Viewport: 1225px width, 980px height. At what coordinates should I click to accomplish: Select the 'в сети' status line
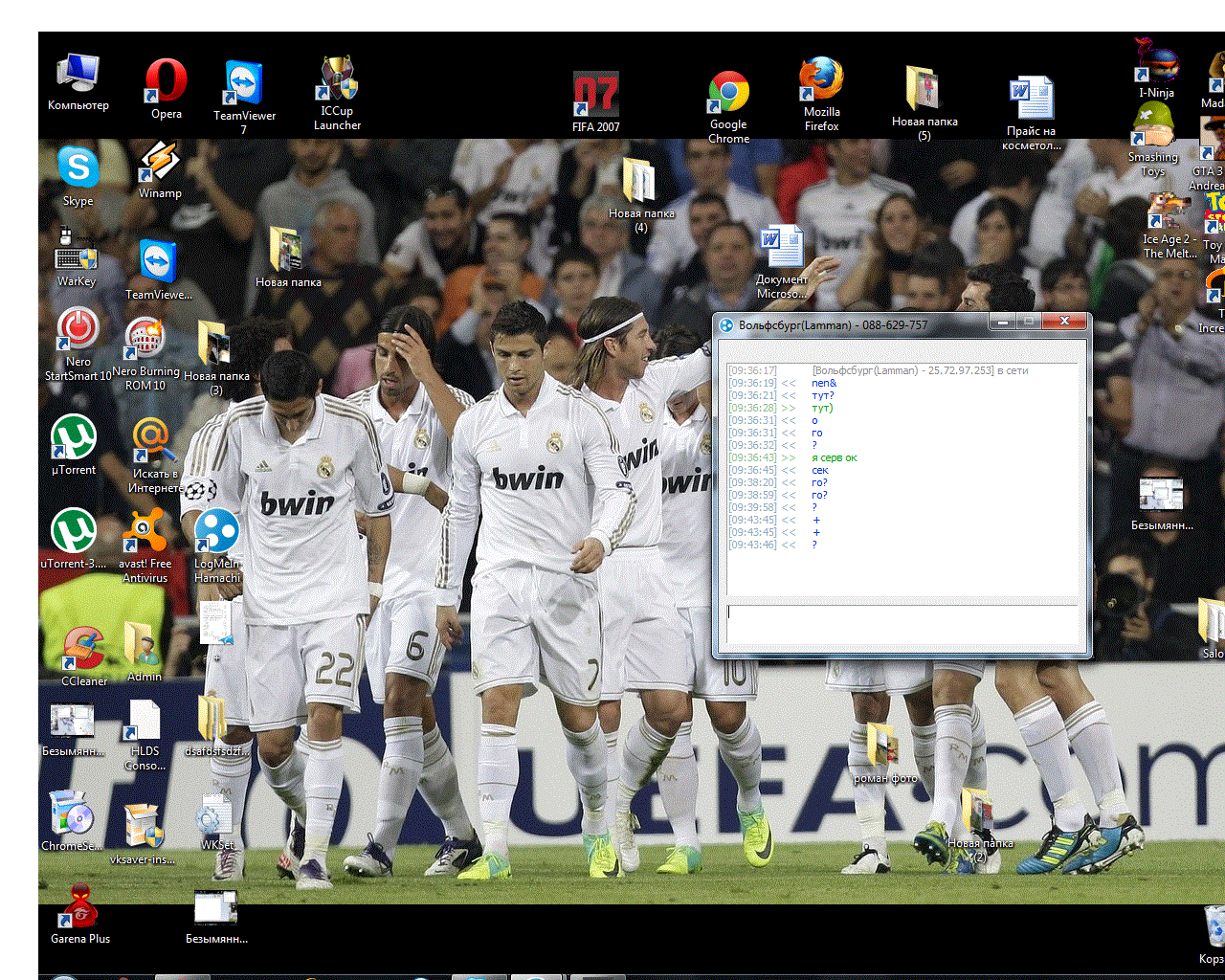tap(920, 370)
